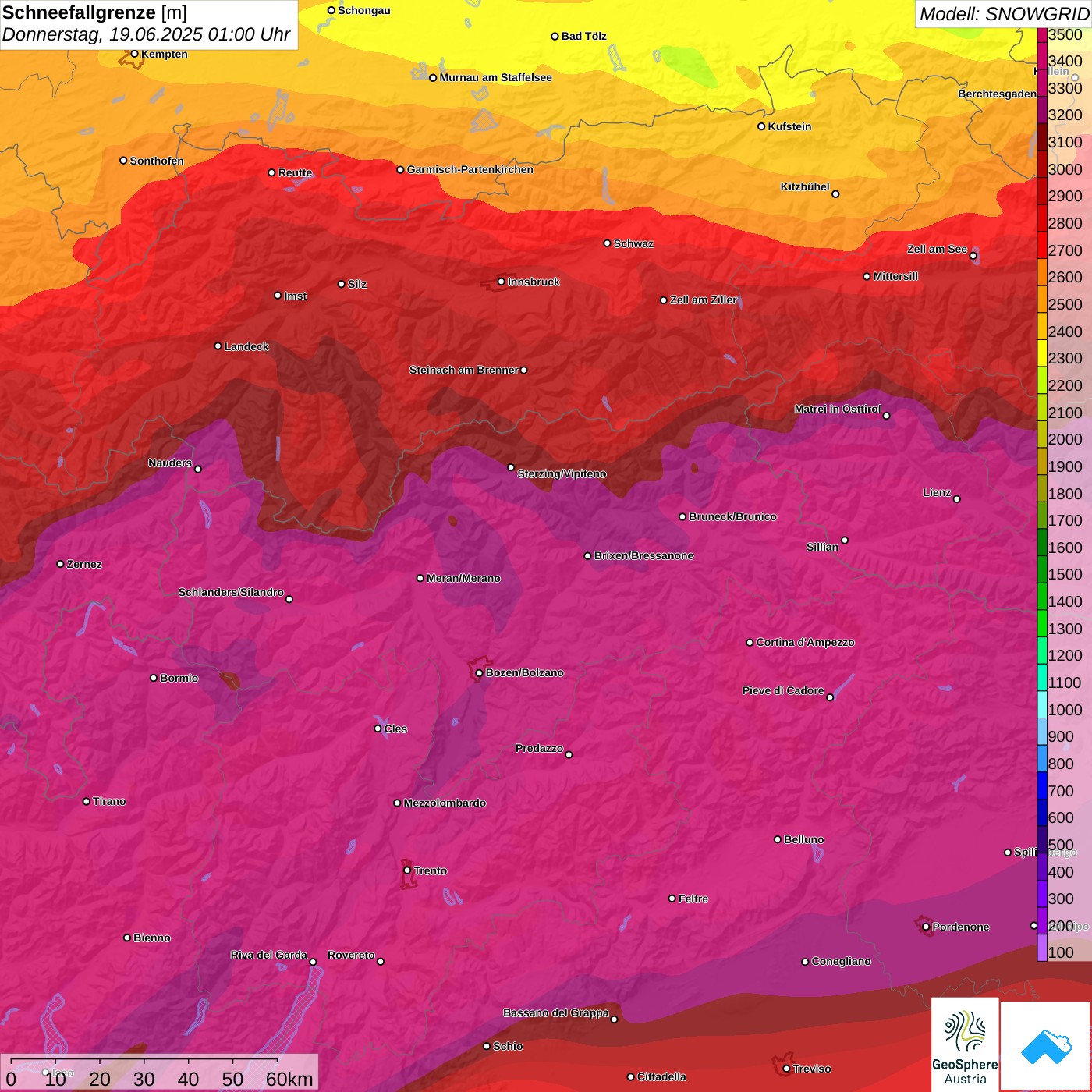Click the Modell: SNOWGRID label
This screenshot has width=1092, height=1092.
tap(1004, 13)
